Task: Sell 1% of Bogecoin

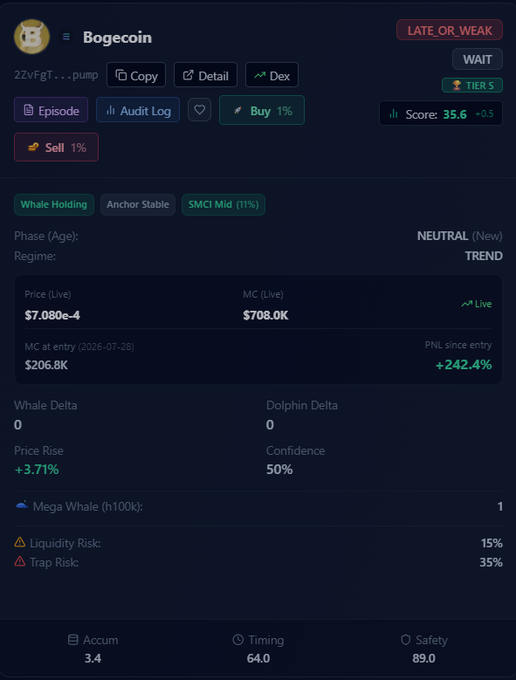Action: pyautogui.click(x=56, y=147)
